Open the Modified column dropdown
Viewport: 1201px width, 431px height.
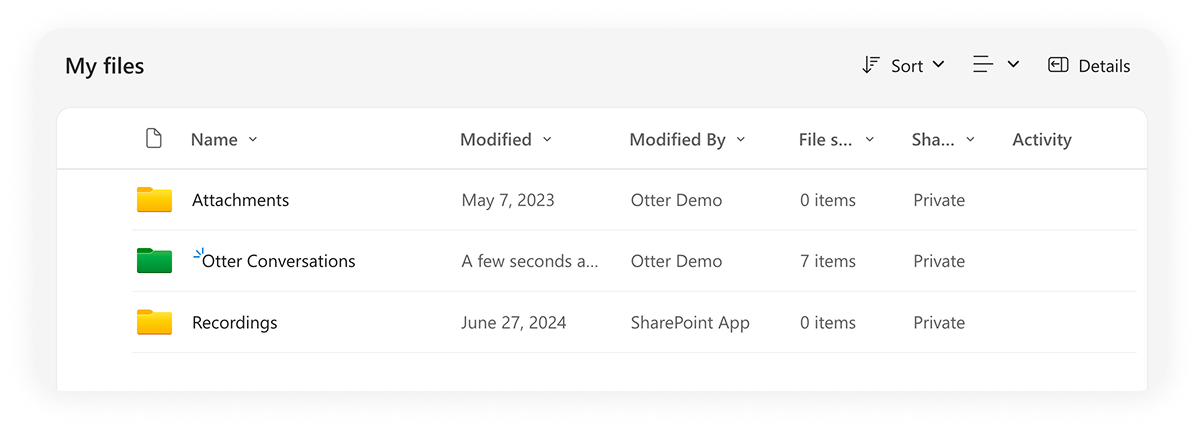[547, 140]
